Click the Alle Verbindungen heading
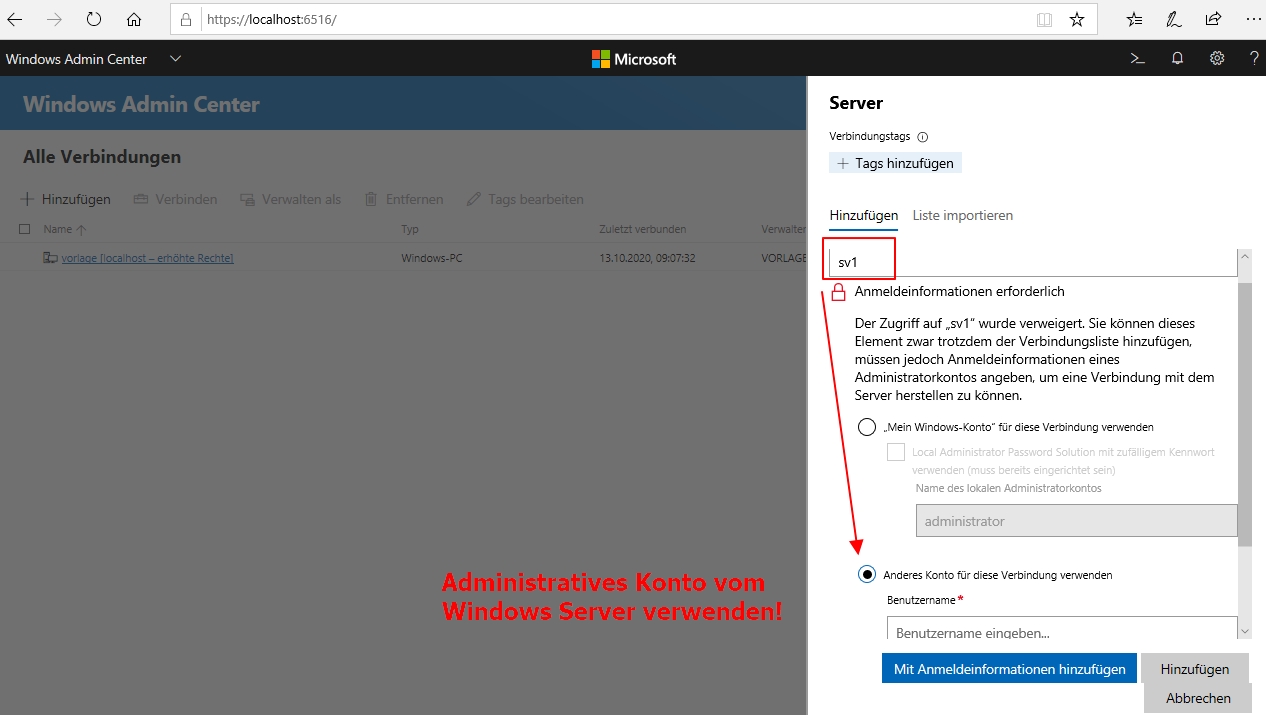The width and height of the screenshot is (1266, 715). point(102,157)
